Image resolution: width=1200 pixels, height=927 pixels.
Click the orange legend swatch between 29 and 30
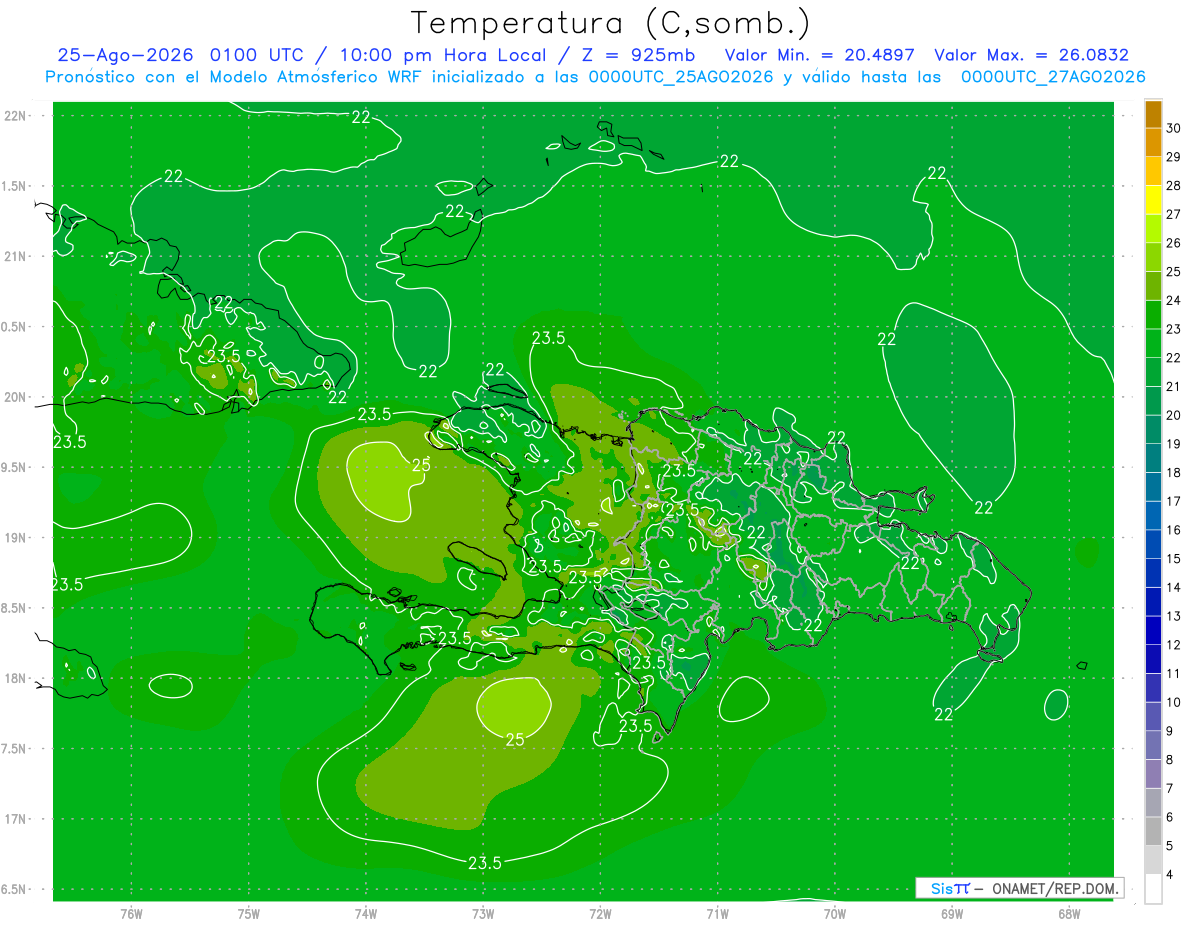click(x=1153, y=142)
